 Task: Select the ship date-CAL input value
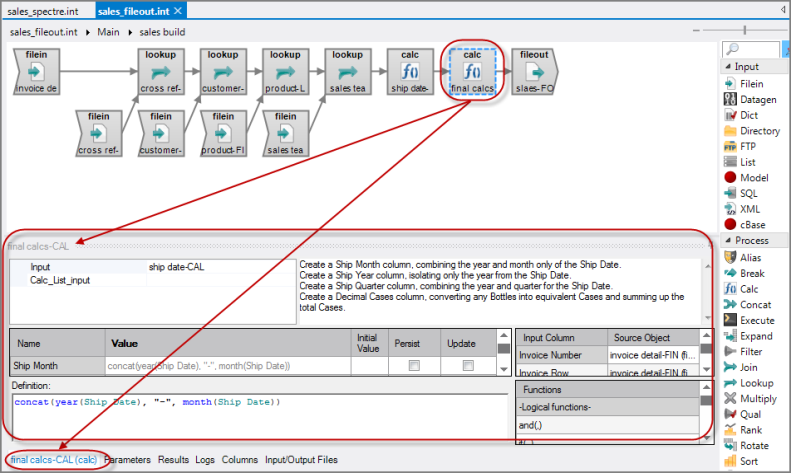(x=221, y=267)
